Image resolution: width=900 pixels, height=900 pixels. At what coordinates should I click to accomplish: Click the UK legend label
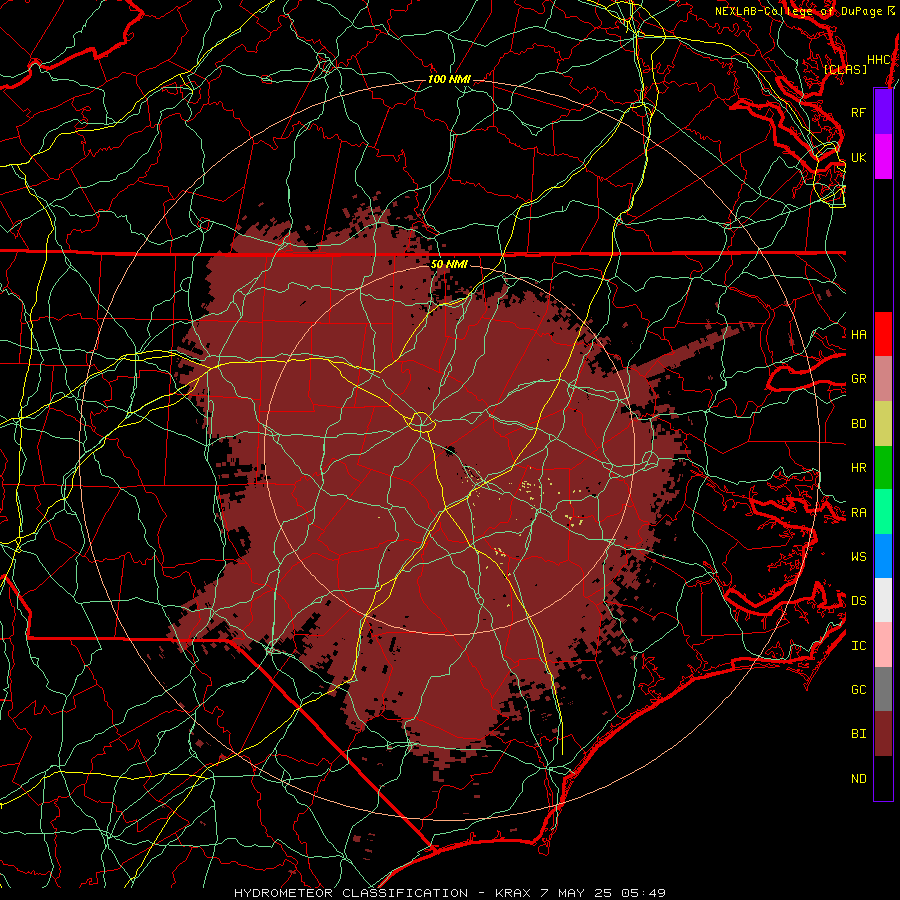pyautogui.click(x=858, y=157)
